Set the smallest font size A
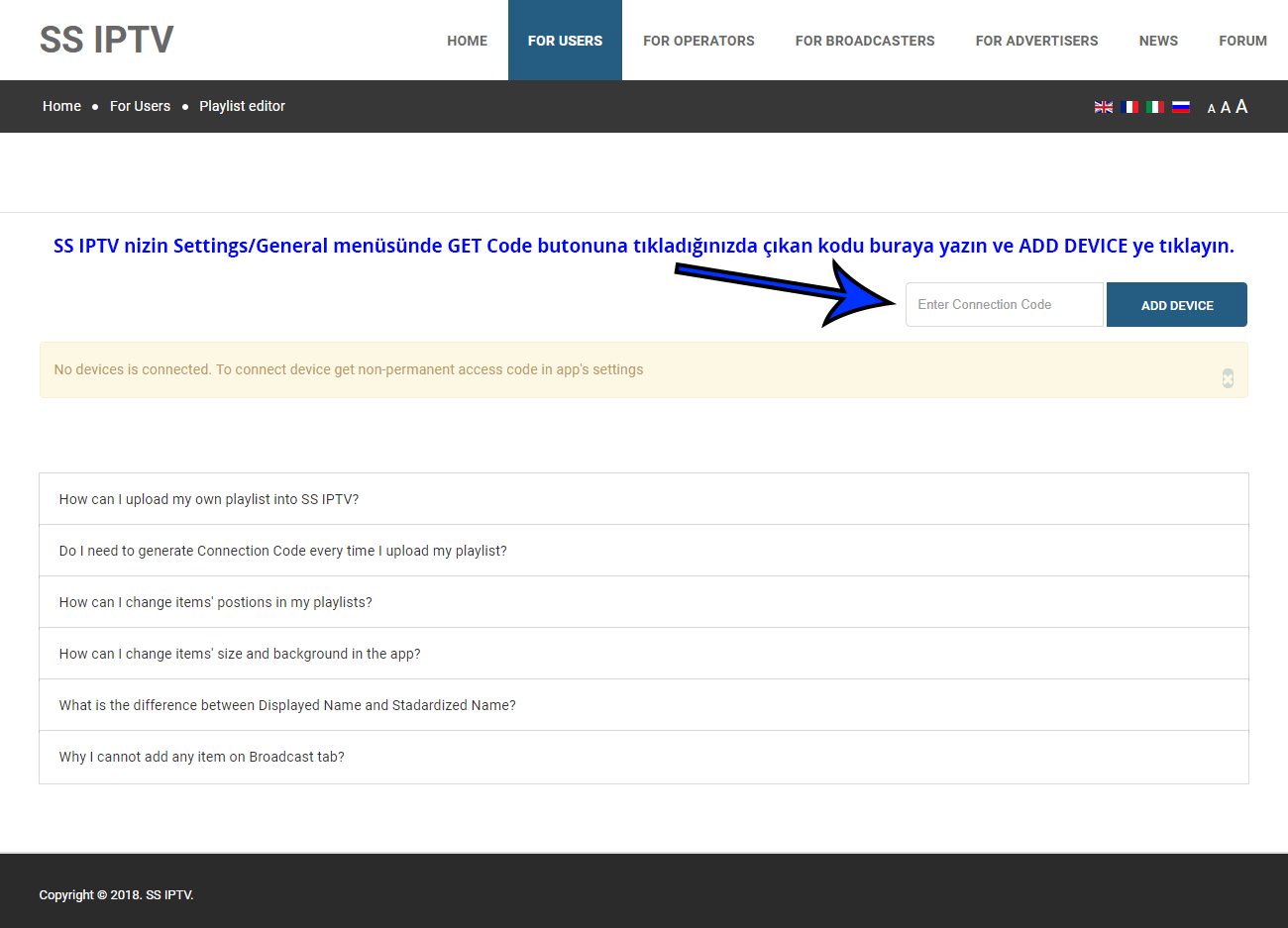This screenshot has height=928, width=1288. coord(1211,109)
